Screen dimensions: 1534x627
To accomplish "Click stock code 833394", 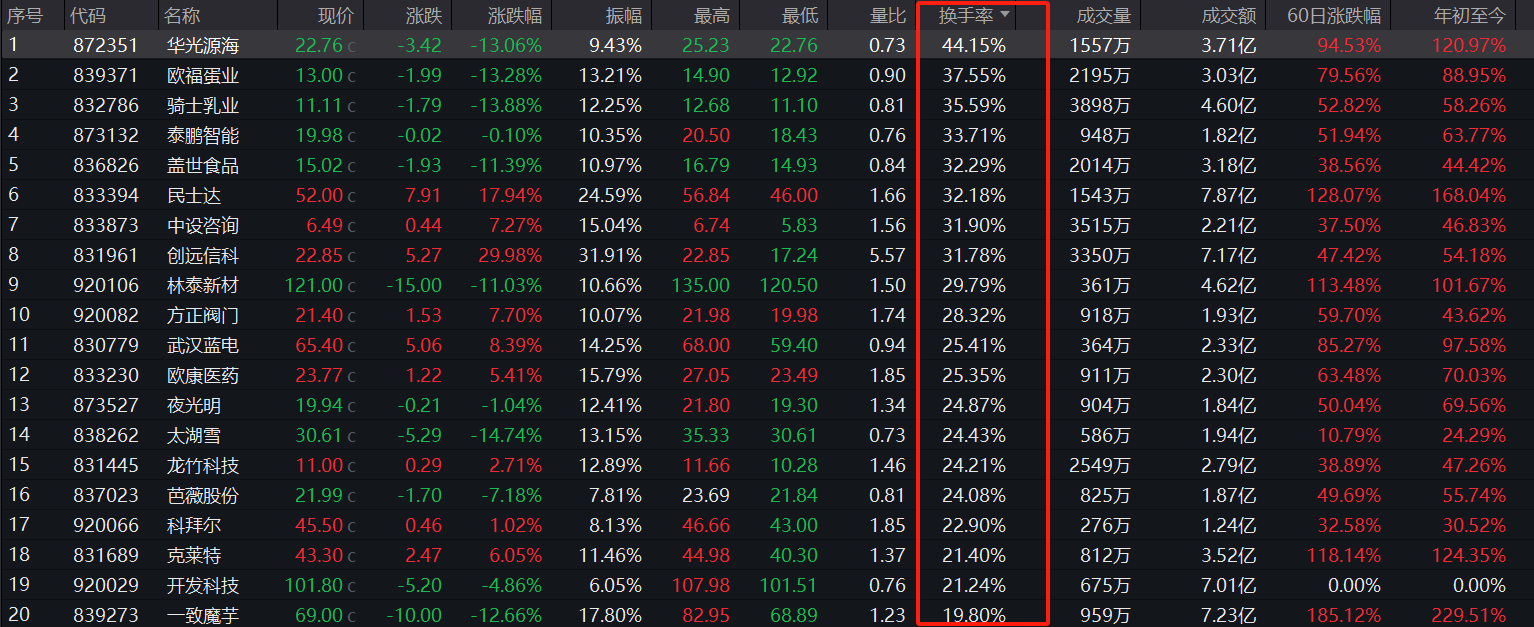I will point(106,195).
